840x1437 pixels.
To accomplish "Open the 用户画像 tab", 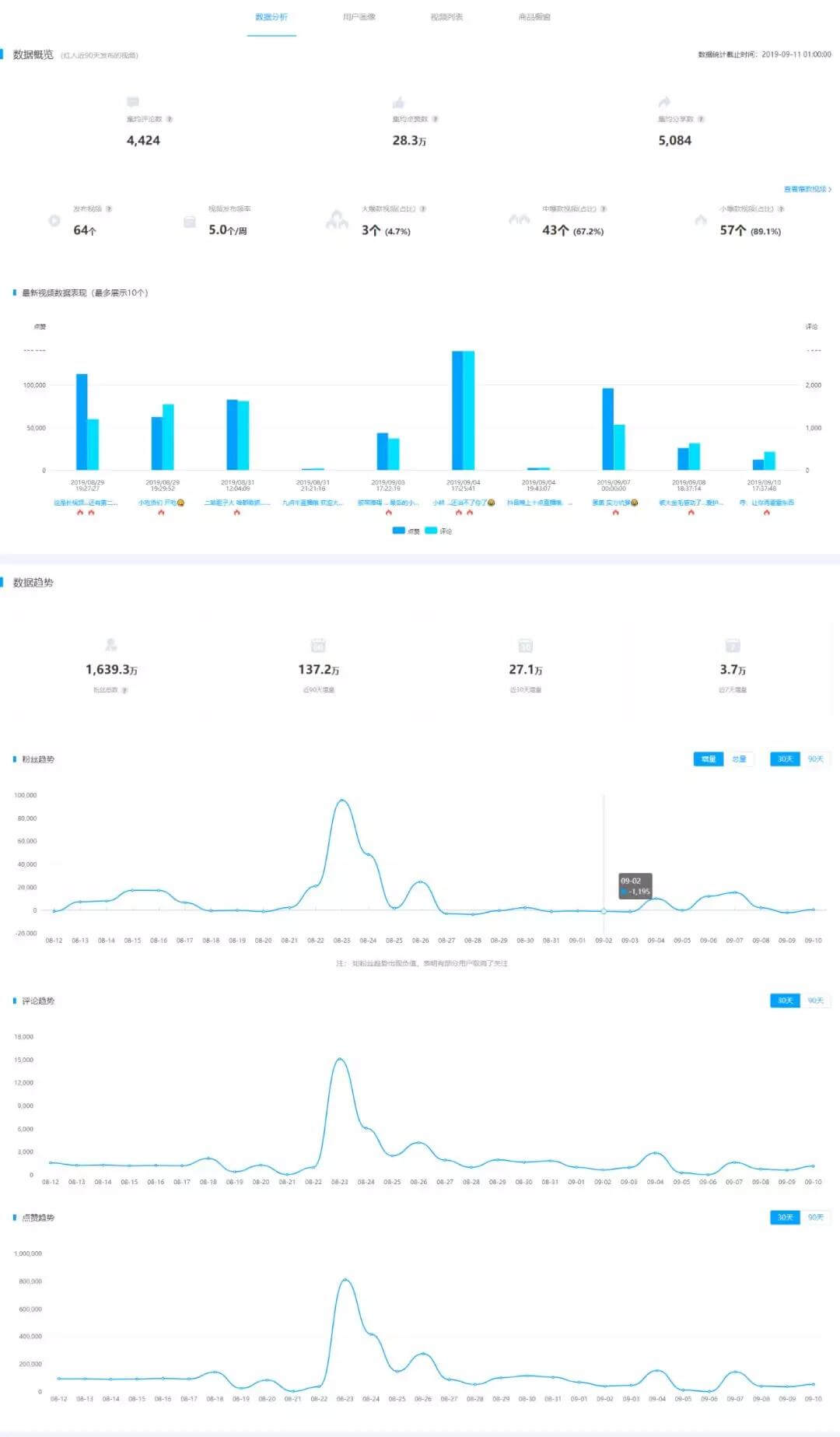I will click(359, 17).
